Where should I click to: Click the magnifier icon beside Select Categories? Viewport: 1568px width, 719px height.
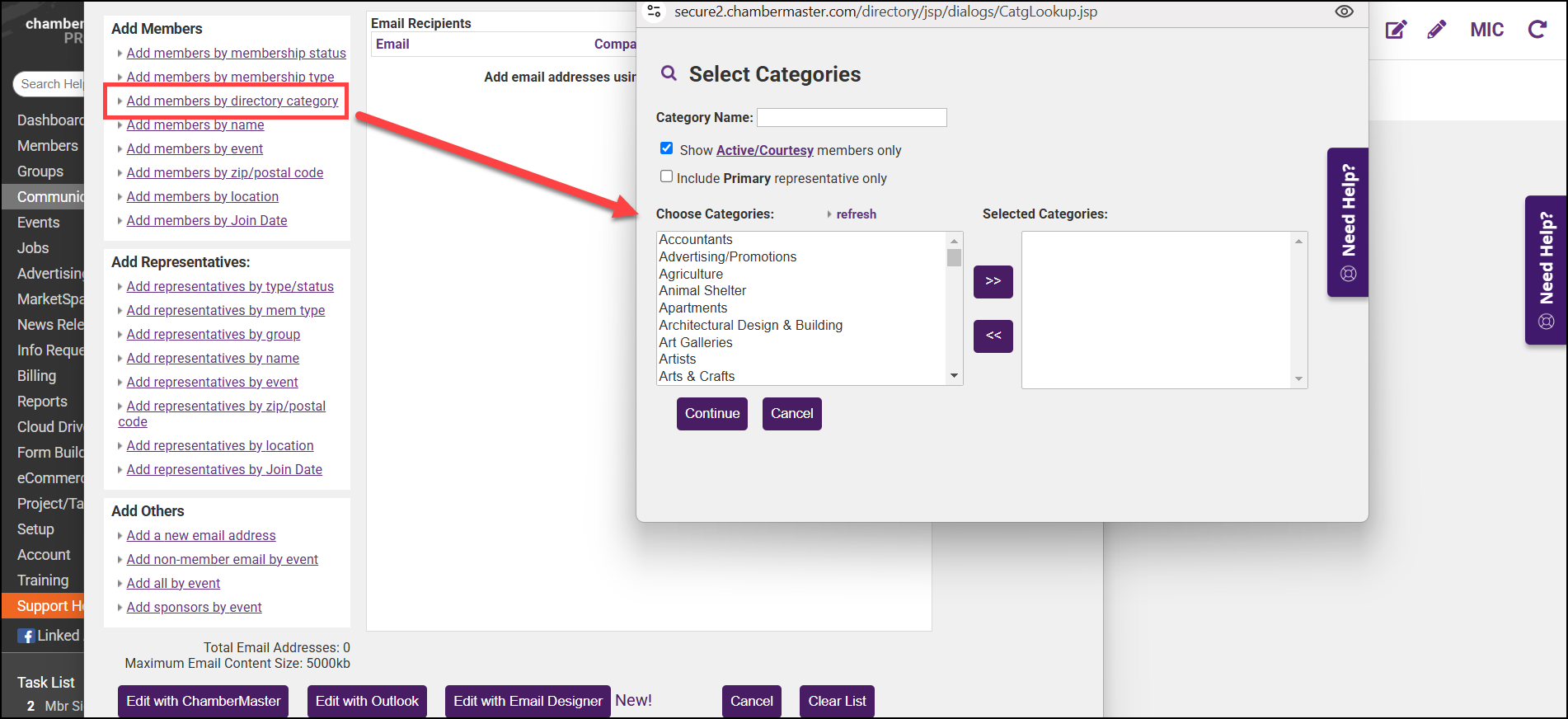point(669,73)
